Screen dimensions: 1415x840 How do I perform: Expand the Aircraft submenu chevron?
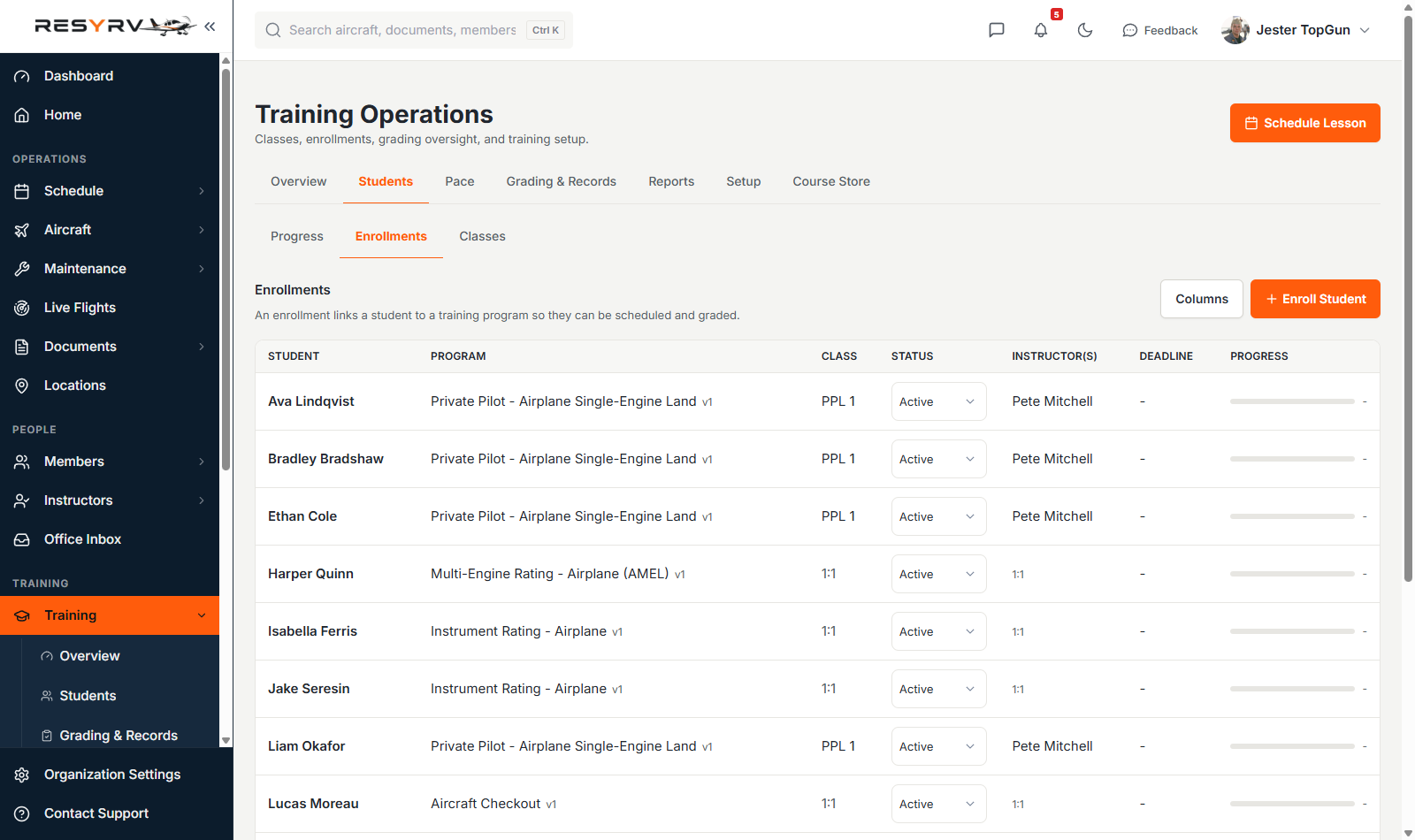click(x=202, y=230)
